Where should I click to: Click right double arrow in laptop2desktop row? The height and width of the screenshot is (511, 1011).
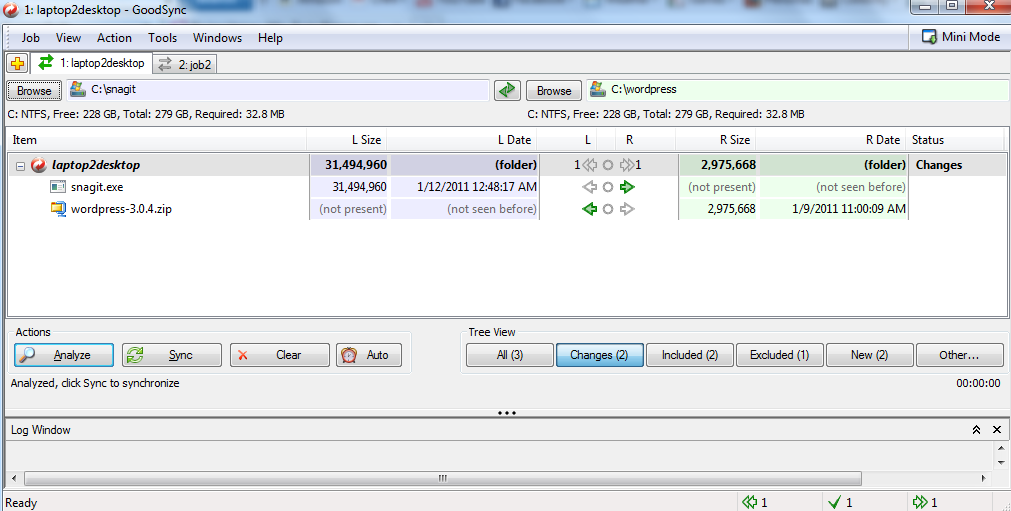[627, 165]
